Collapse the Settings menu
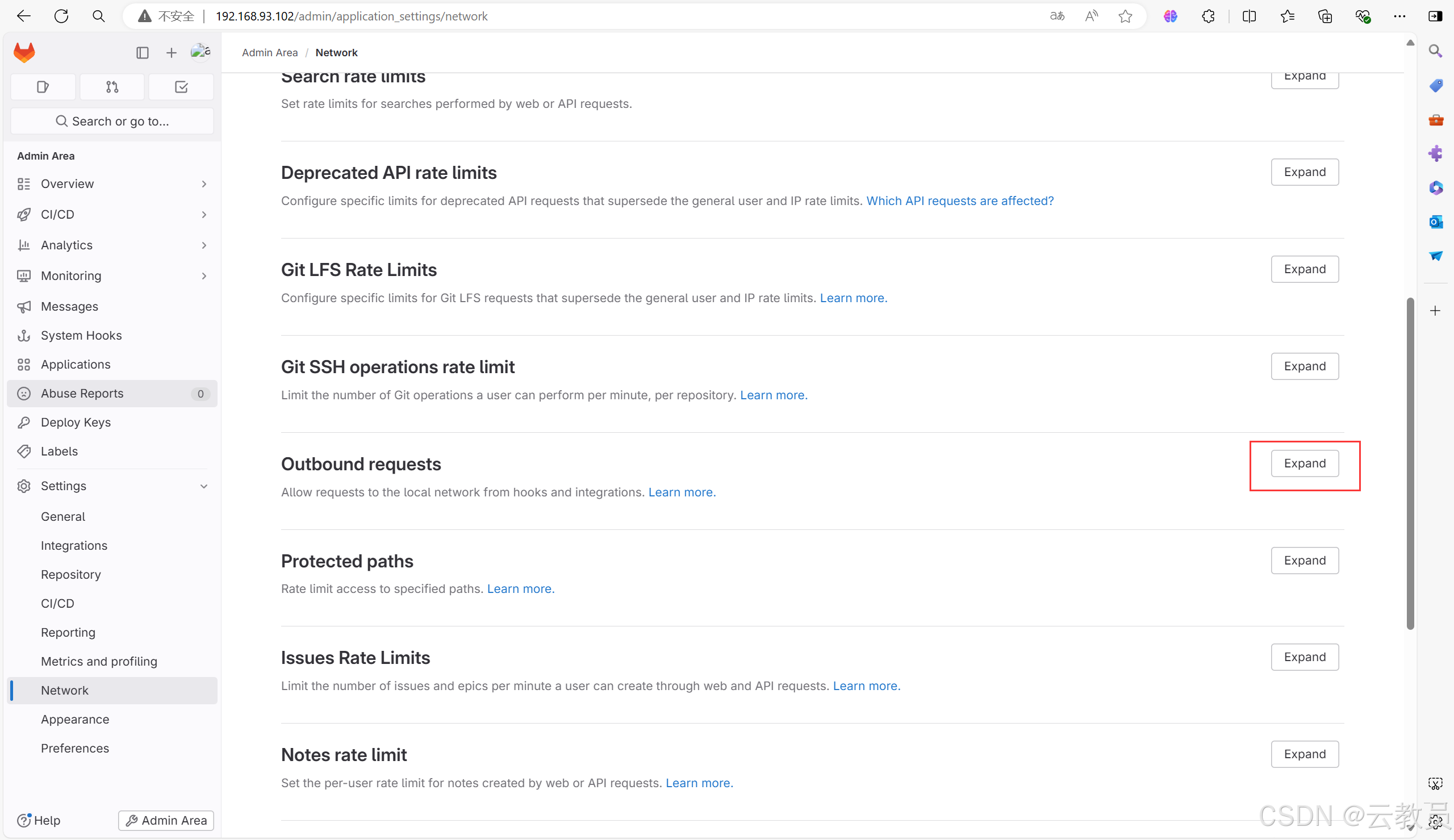Image resolution: width=1454 pixels, height=840 pixels. (x=112, y=486)
